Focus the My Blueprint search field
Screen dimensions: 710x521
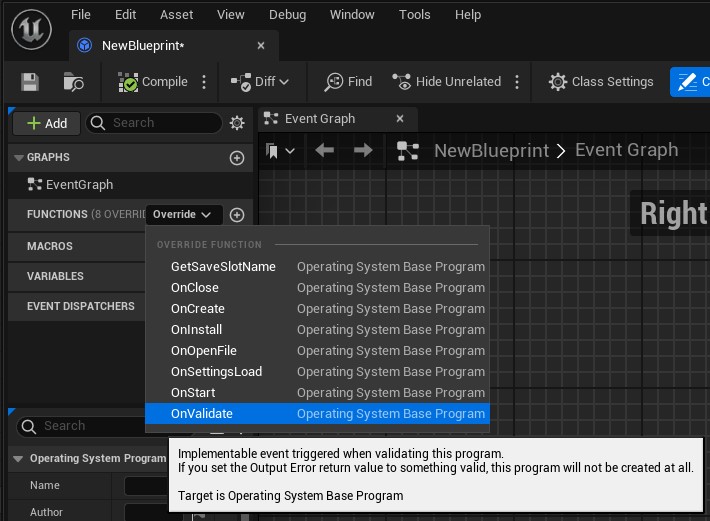154,123
